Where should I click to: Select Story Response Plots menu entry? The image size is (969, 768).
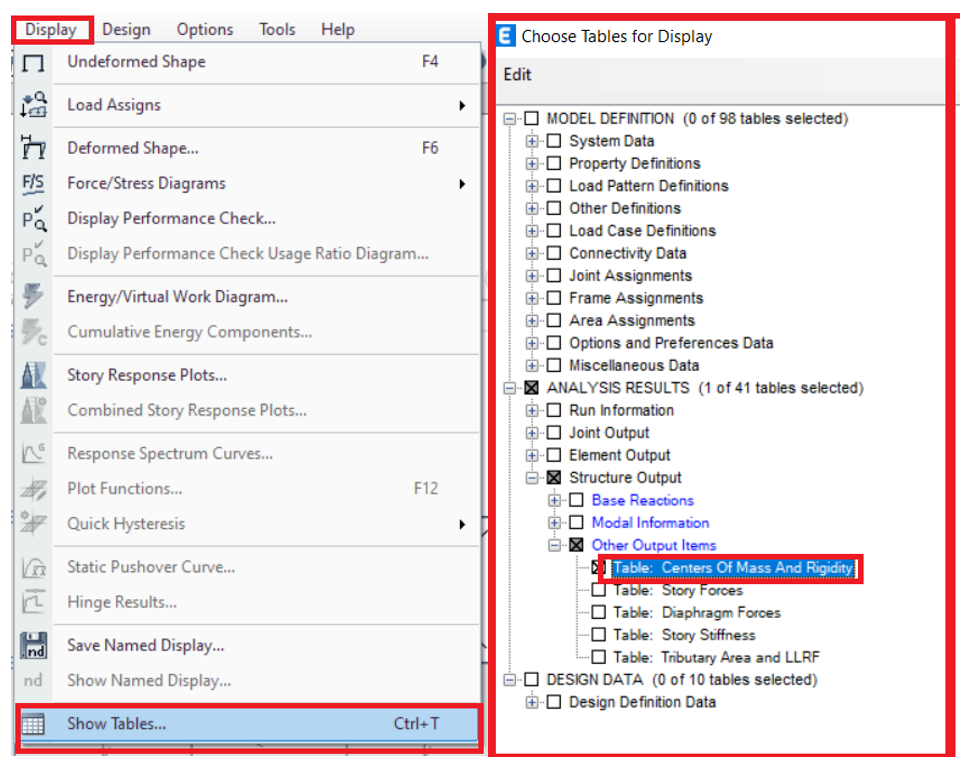(147, 375)
